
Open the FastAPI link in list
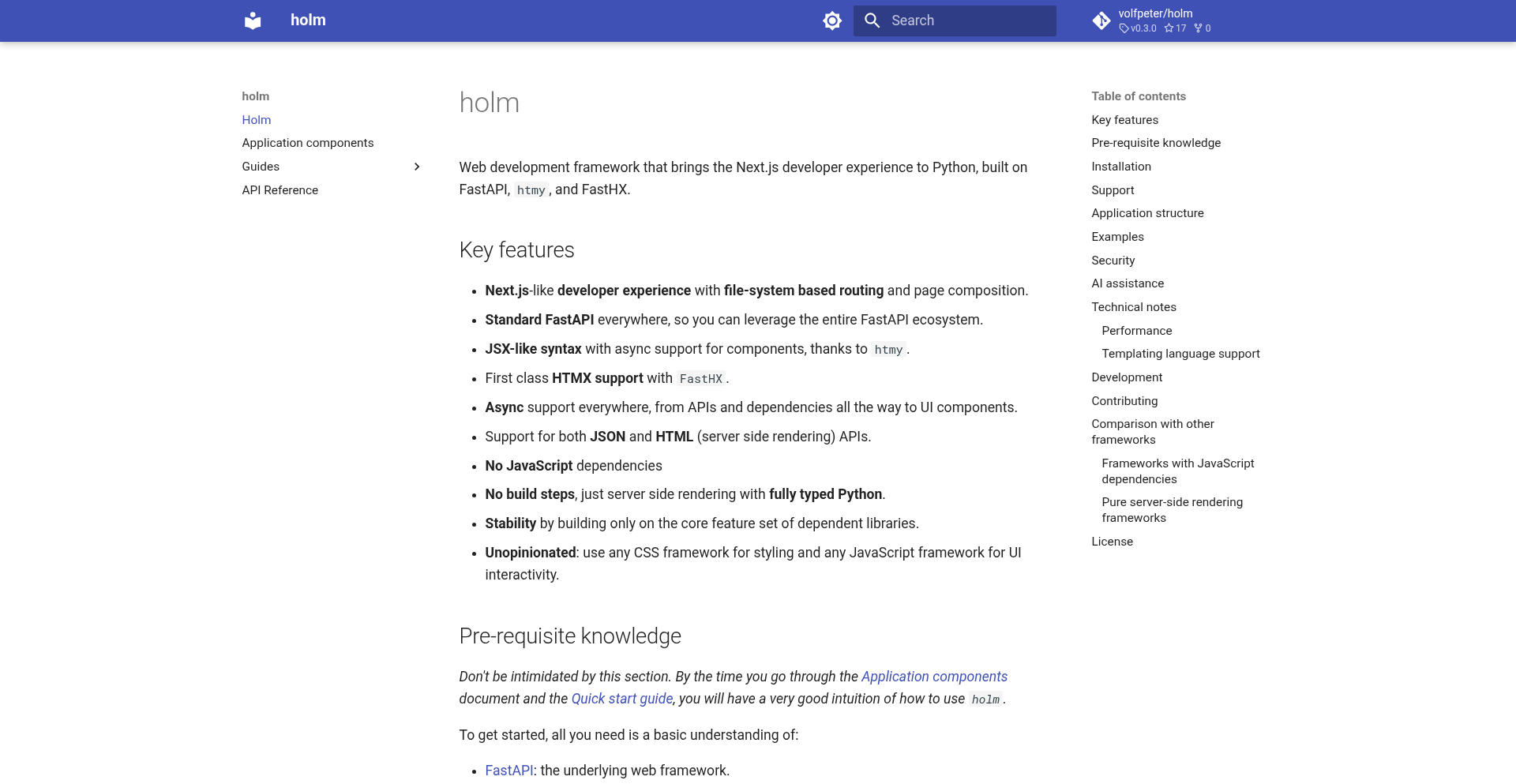pyautogui.click(x=508, y=771)
